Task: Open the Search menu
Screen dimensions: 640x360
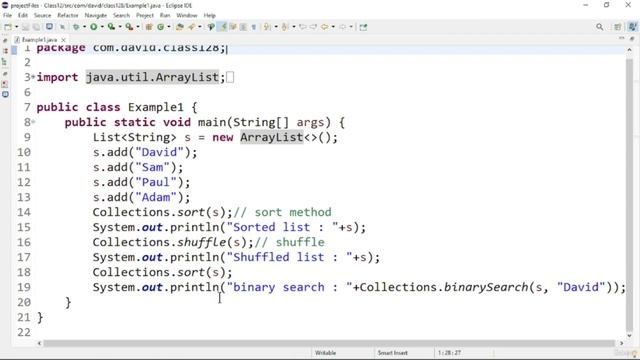Action: coord(121,15)
